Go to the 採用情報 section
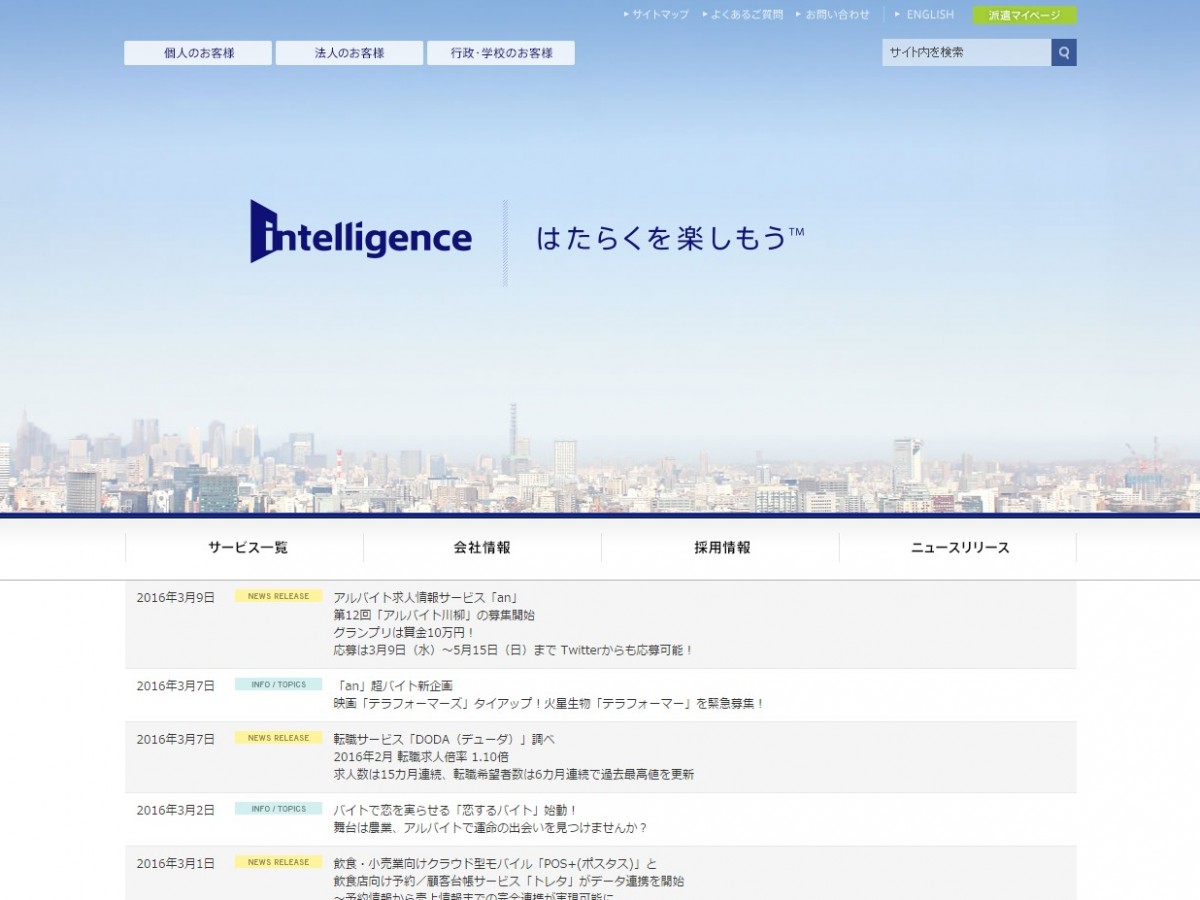 coord(722,548)
